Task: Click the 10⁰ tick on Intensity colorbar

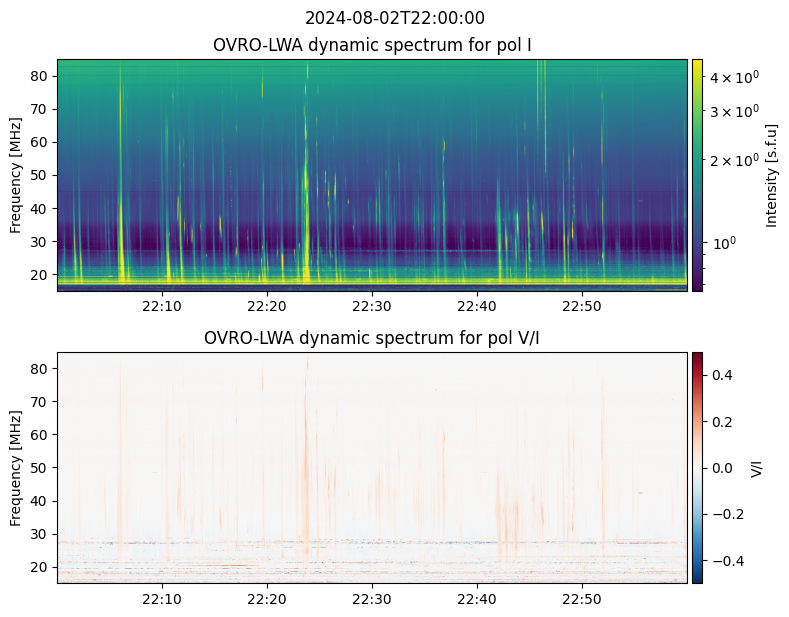Action: [724, 242]
